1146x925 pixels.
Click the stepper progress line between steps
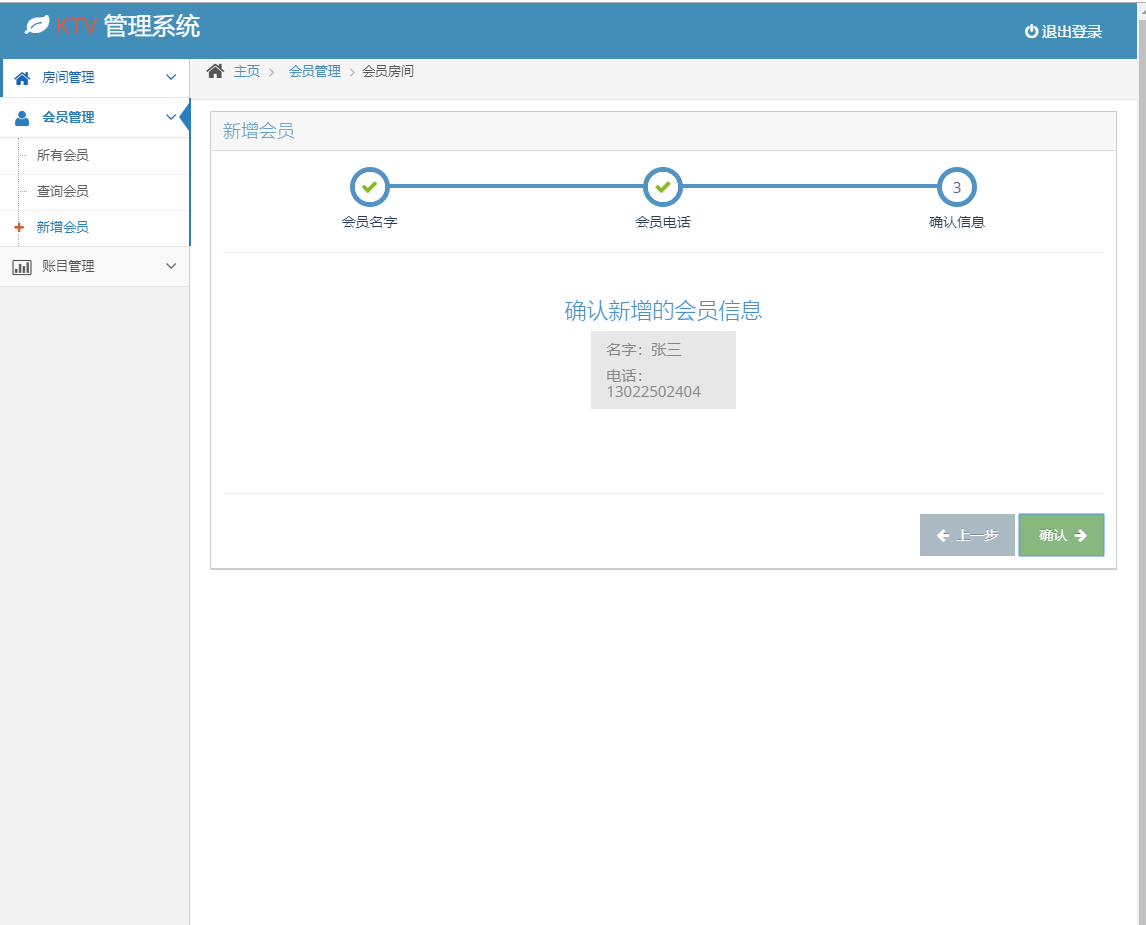tap(515, 186)
